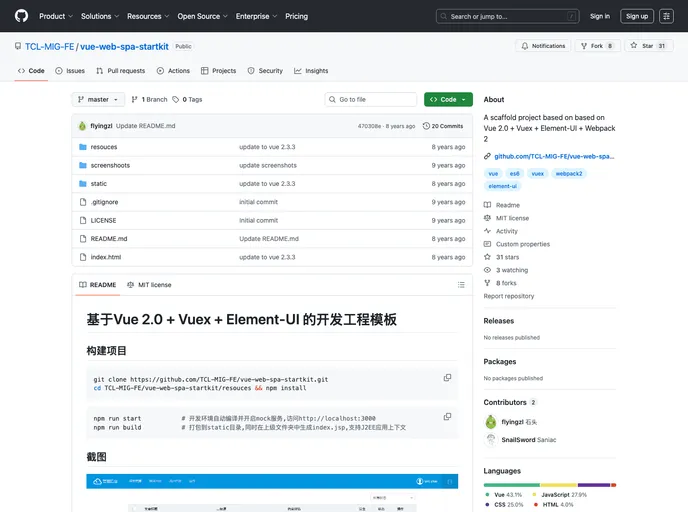Select the es6 topic tag
This screenshot has width=688, height=512.
[515, 174]
